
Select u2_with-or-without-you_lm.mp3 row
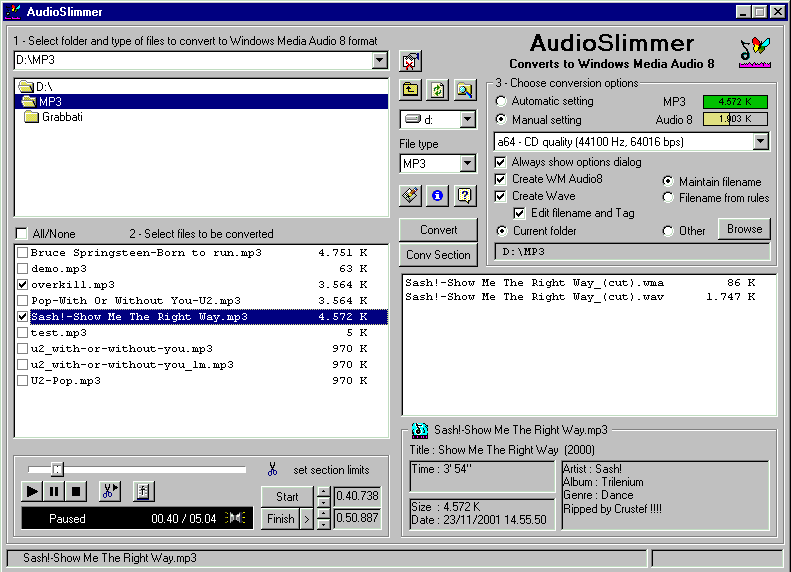[201, 365]
